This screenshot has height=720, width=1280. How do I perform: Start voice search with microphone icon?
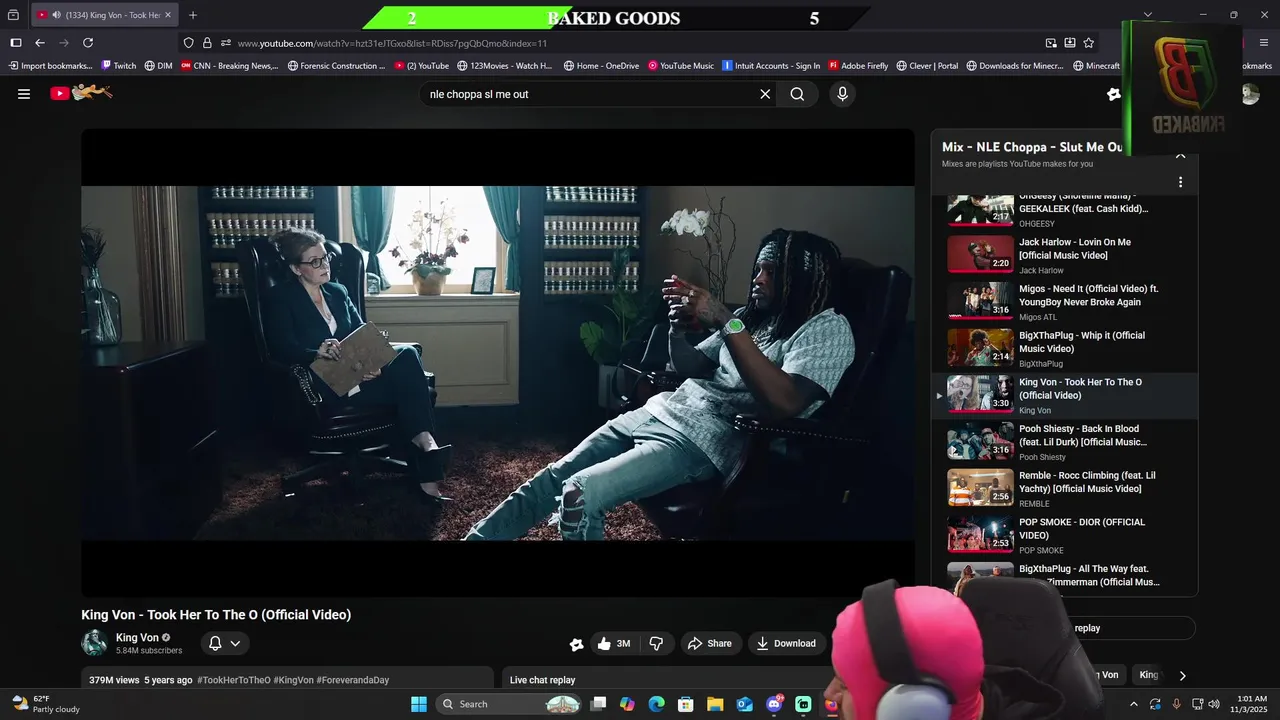(842, 94)
